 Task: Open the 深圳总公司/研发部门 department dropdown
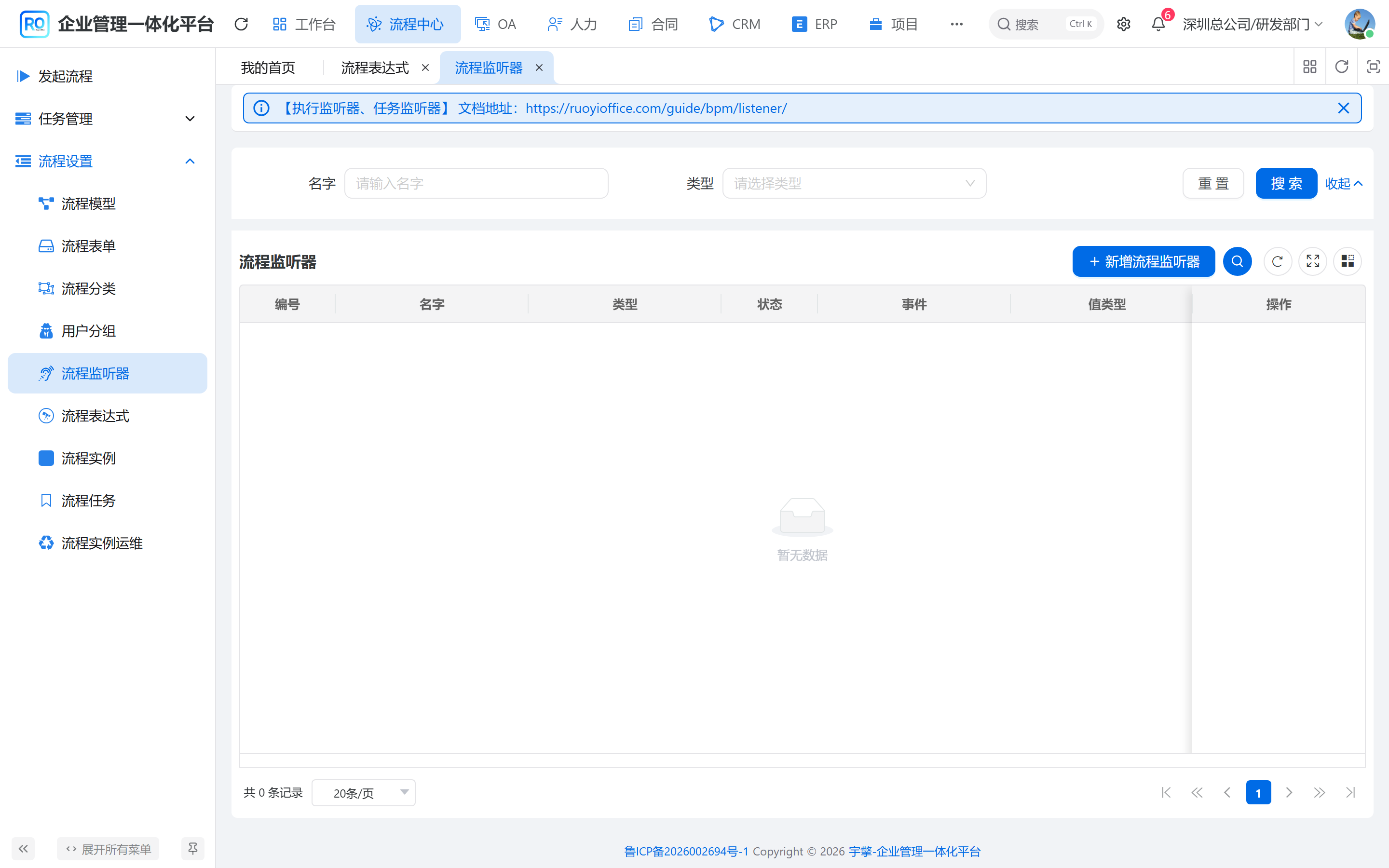coord(1253,24)
